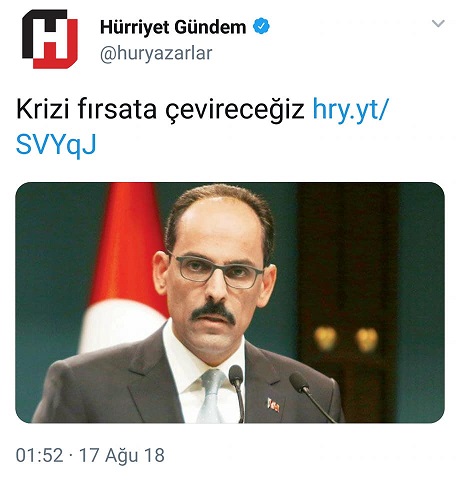Viewport: 460px width, 480px height.
Task: Click the grey tie in the photo
Action: [211, 396]
